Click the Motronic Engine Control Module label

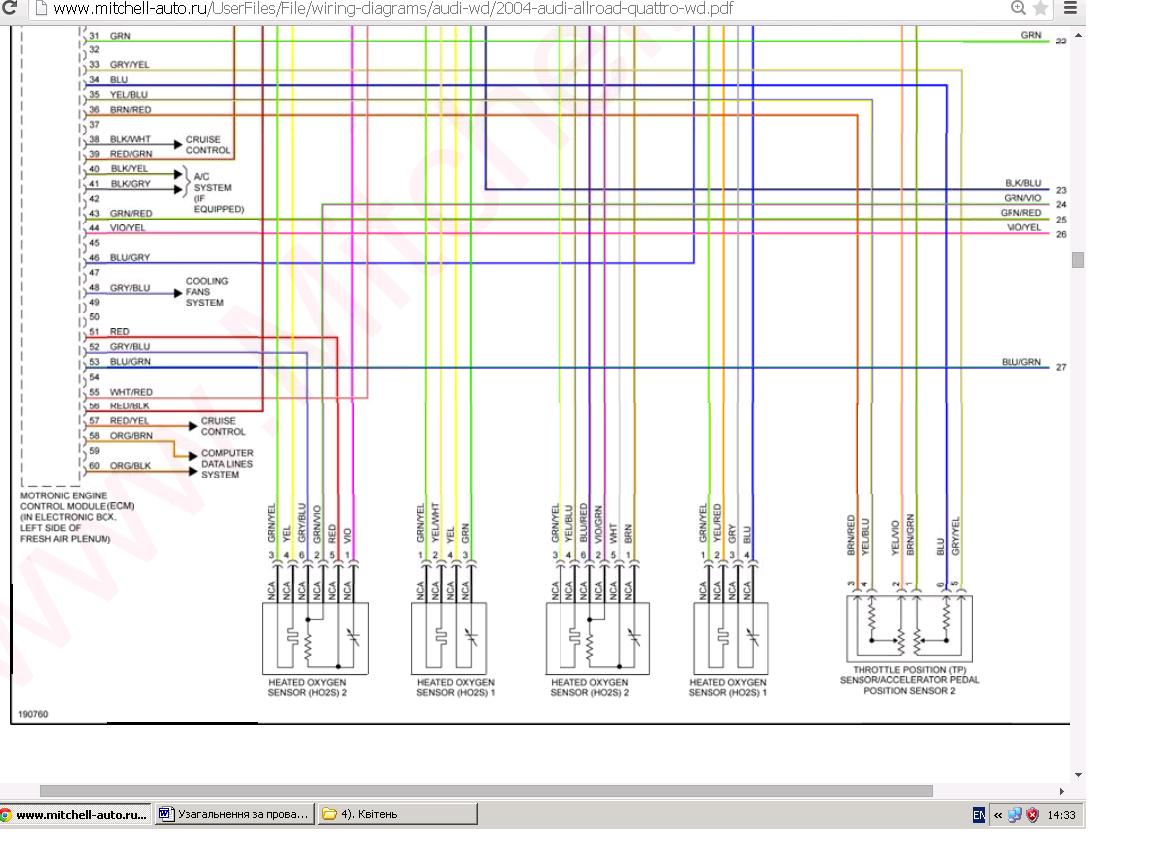click(x=77, y=517)
